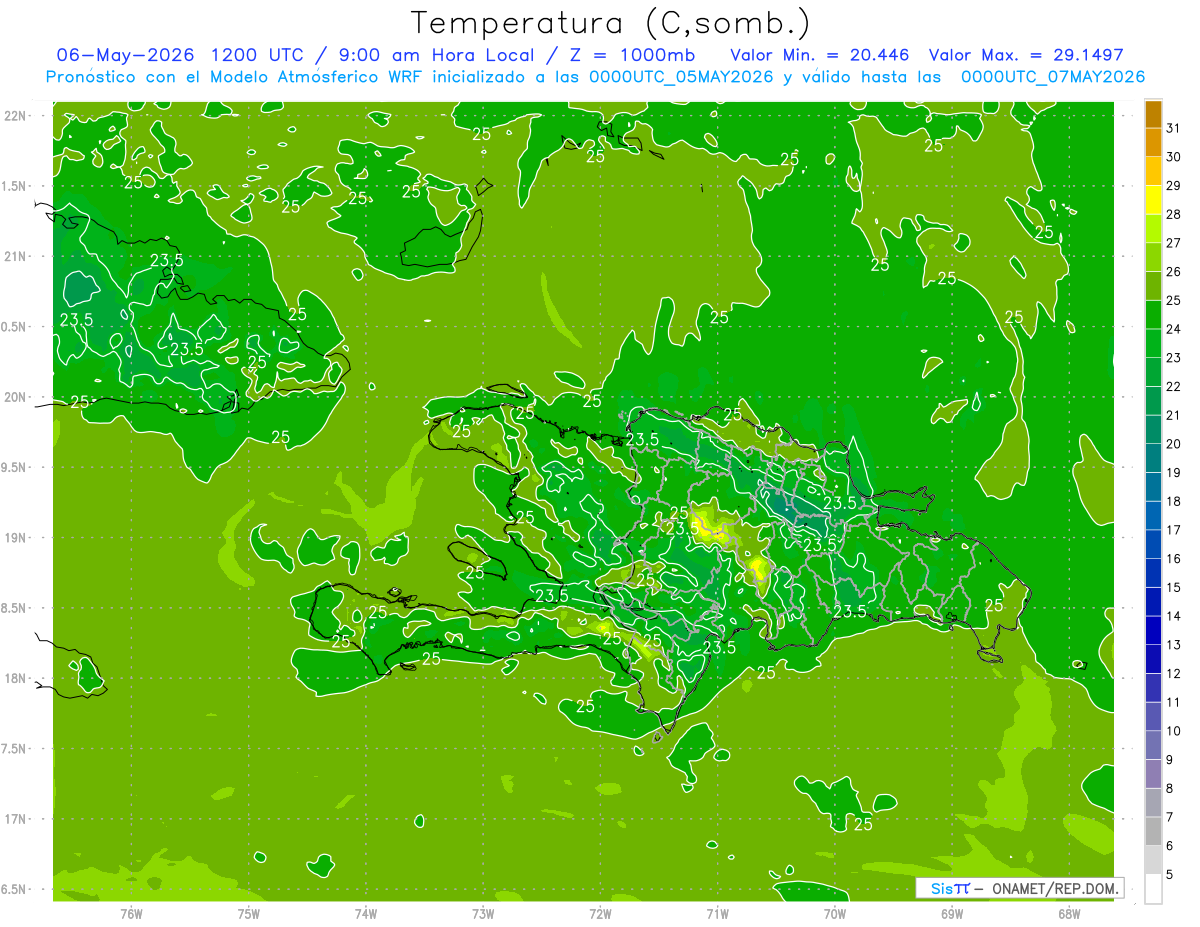Screen dimensions: 1200x927
Task: Click the Valor Min. = 20.446 text
Action: 819,55
